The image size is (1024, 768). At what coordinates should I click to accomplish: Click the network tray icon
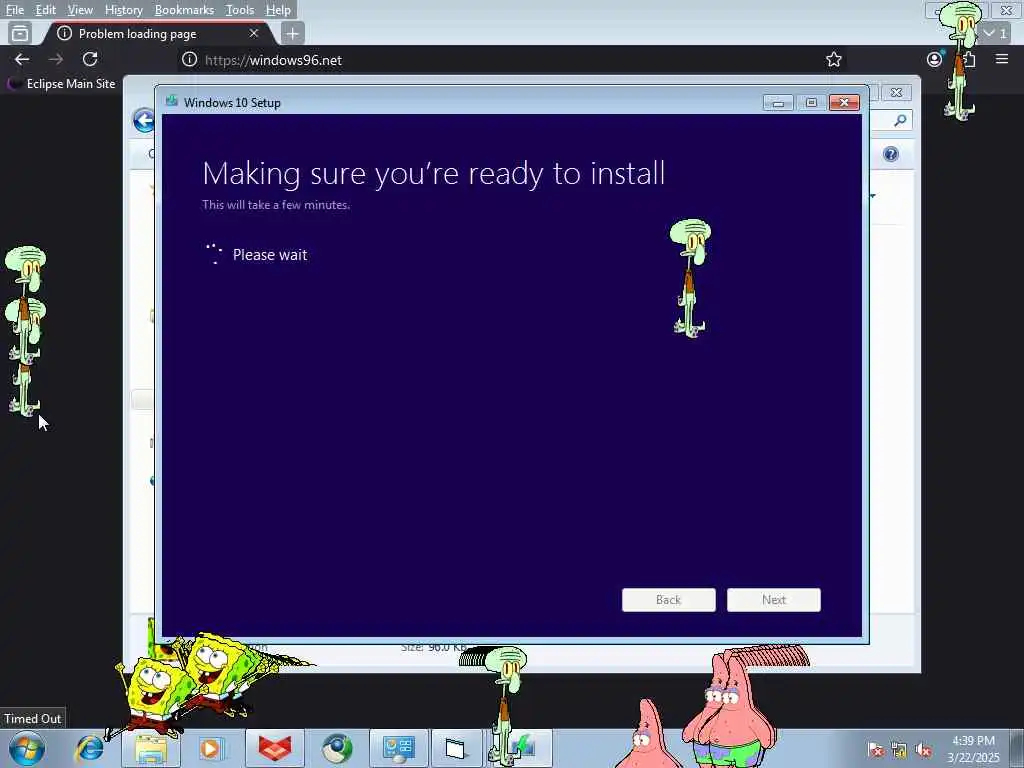click(x=899, y=750)
